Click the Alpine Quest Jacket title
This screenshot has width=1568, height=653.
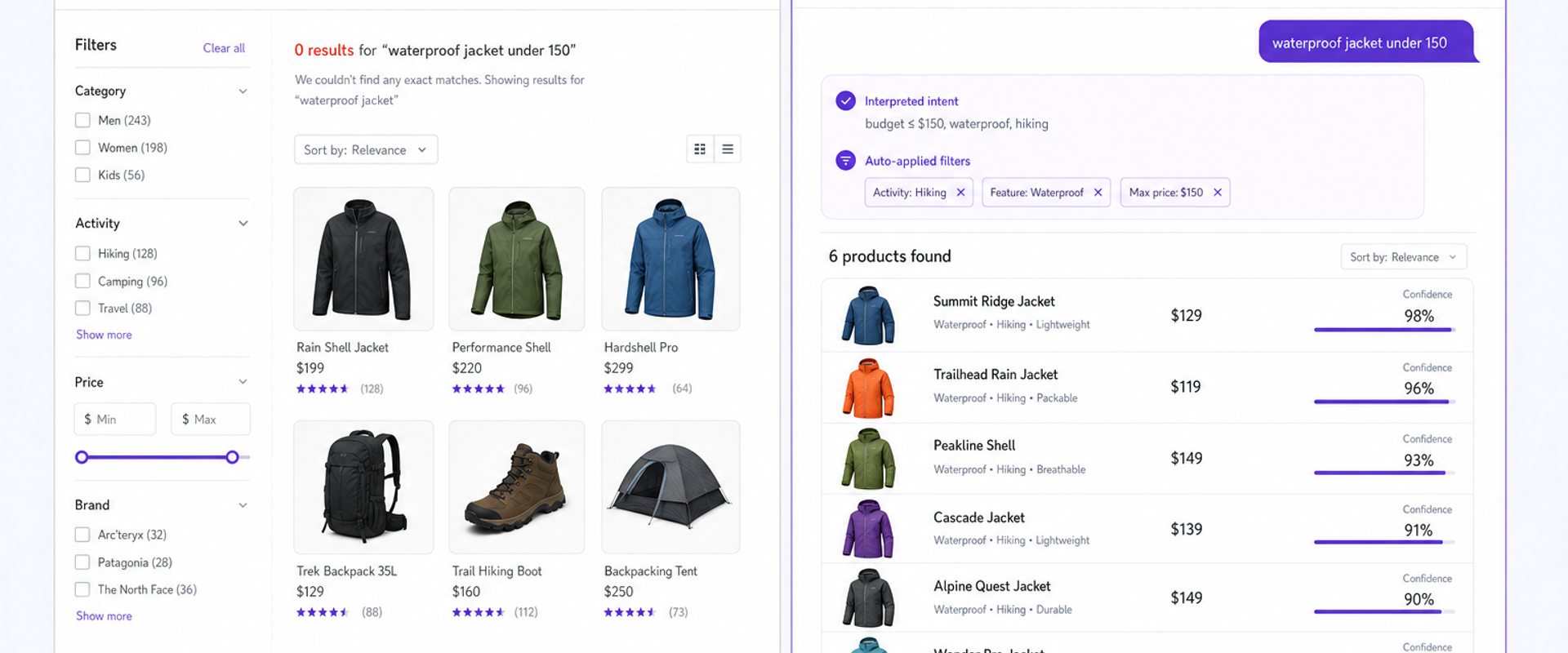(991, 586)
